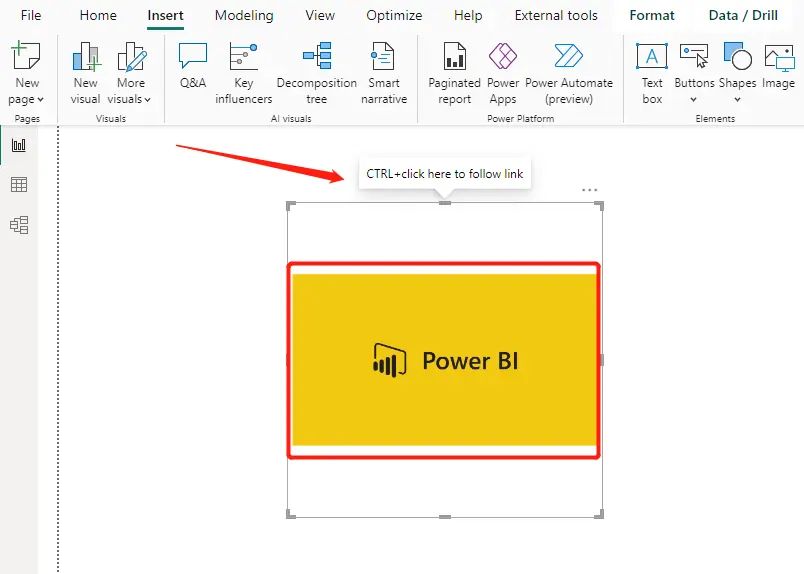Viewport: 804px width, 574px height.
Task: Switch to Table view in sidebar
Action: [x=19, y=184]
